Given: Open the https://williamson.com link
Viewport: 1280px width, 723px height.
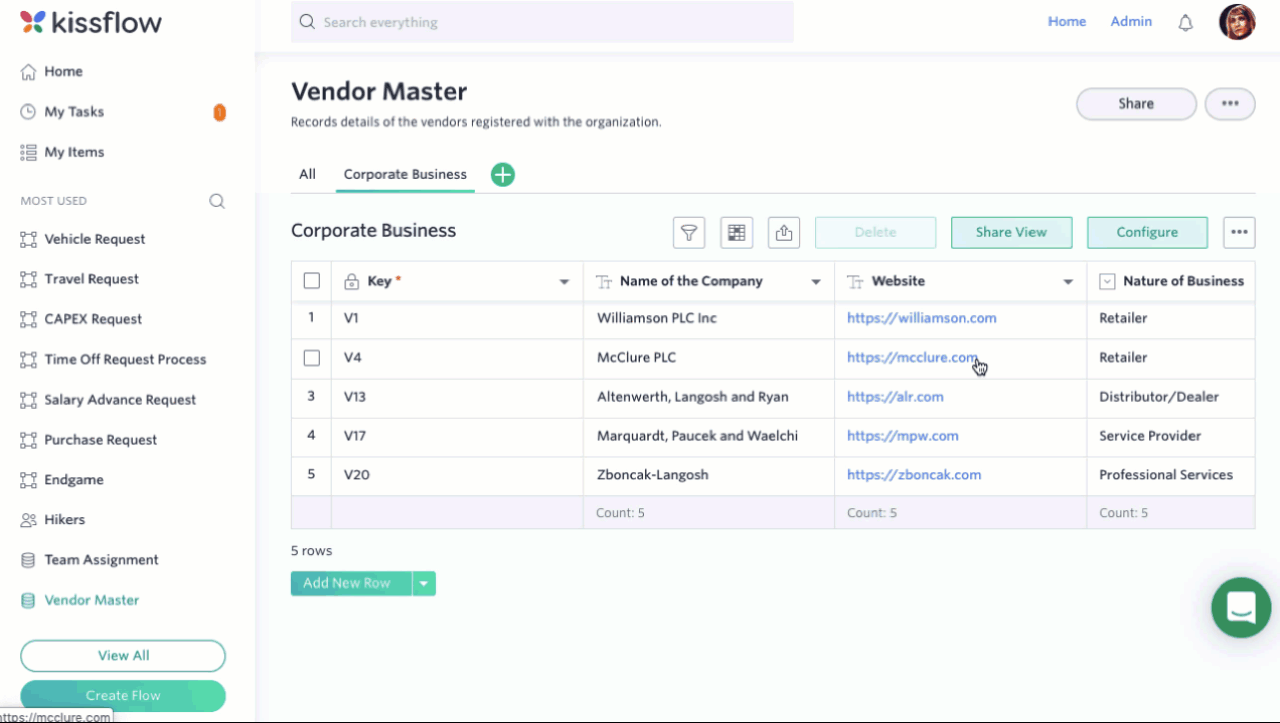Looking at the screenshot, I should [921, 318].
